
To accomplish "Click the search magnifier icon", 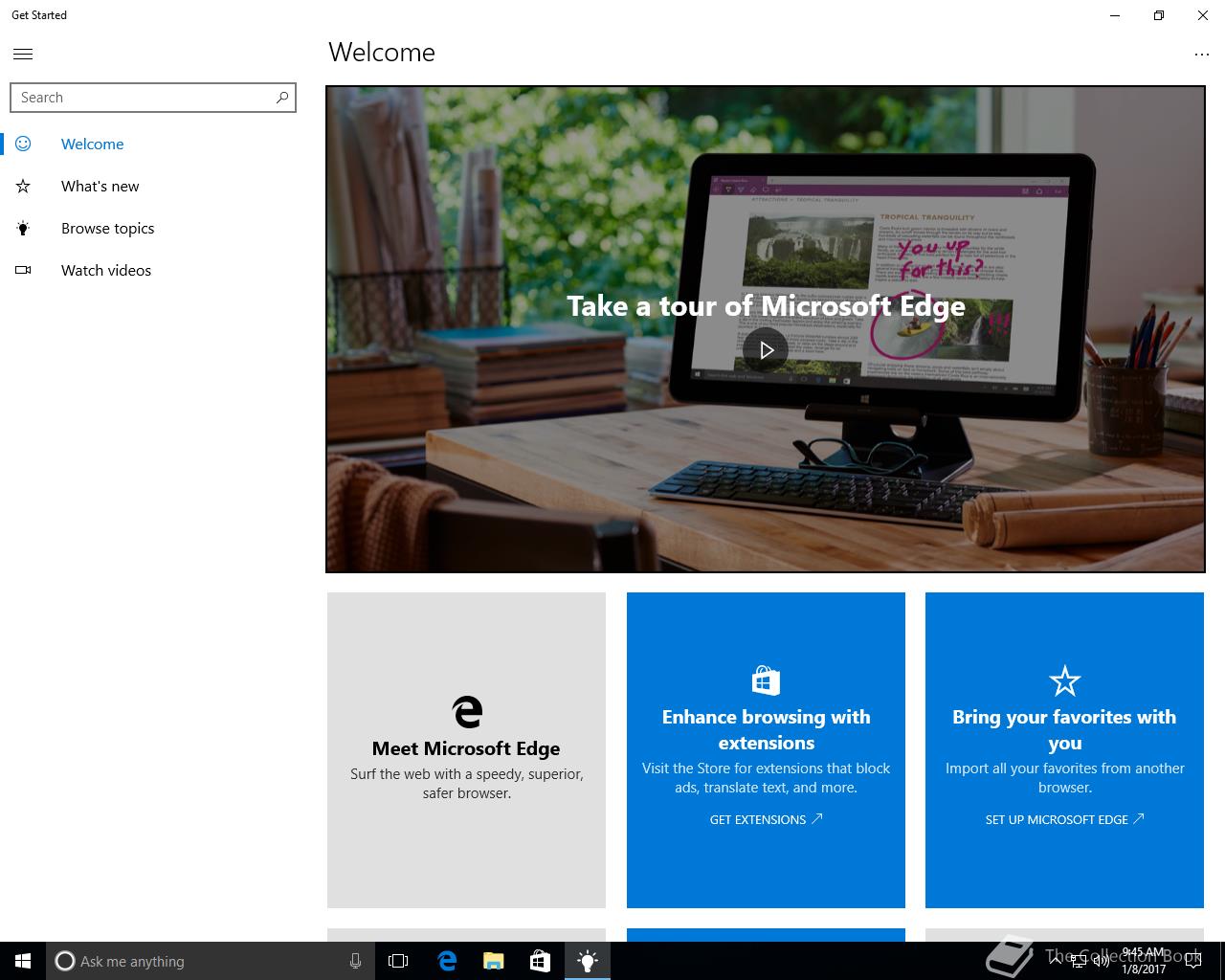I will [x=282, y=97].
